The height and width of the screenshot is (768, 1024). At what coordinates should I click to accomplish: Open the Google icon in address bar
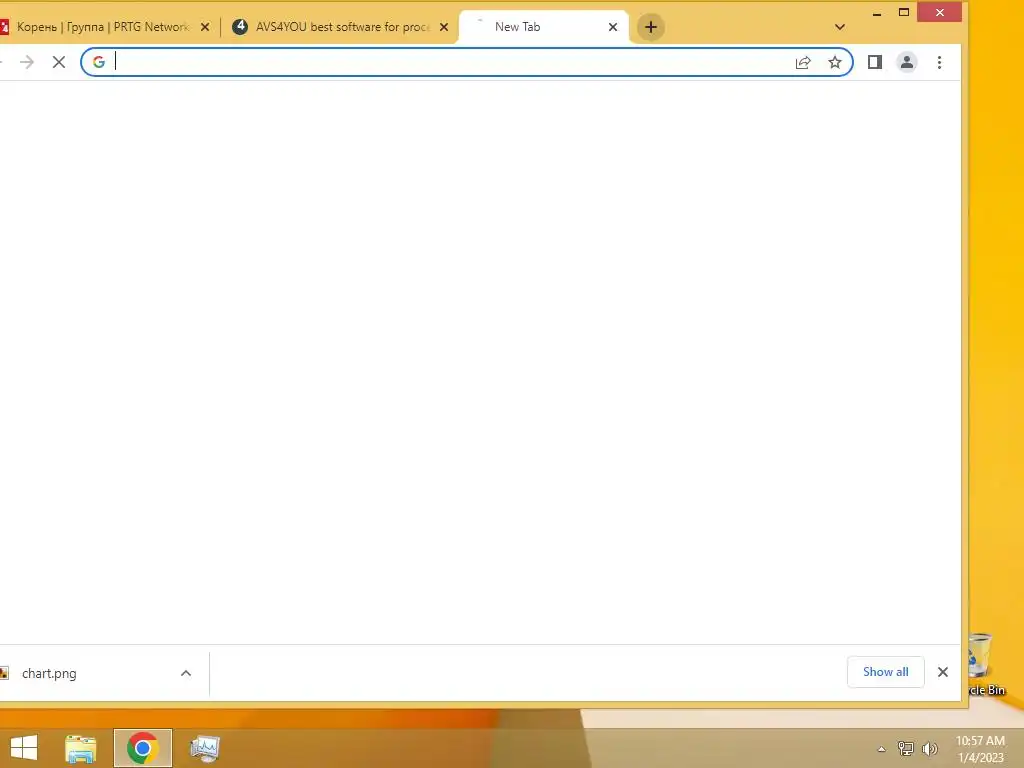tap(99, 62)
